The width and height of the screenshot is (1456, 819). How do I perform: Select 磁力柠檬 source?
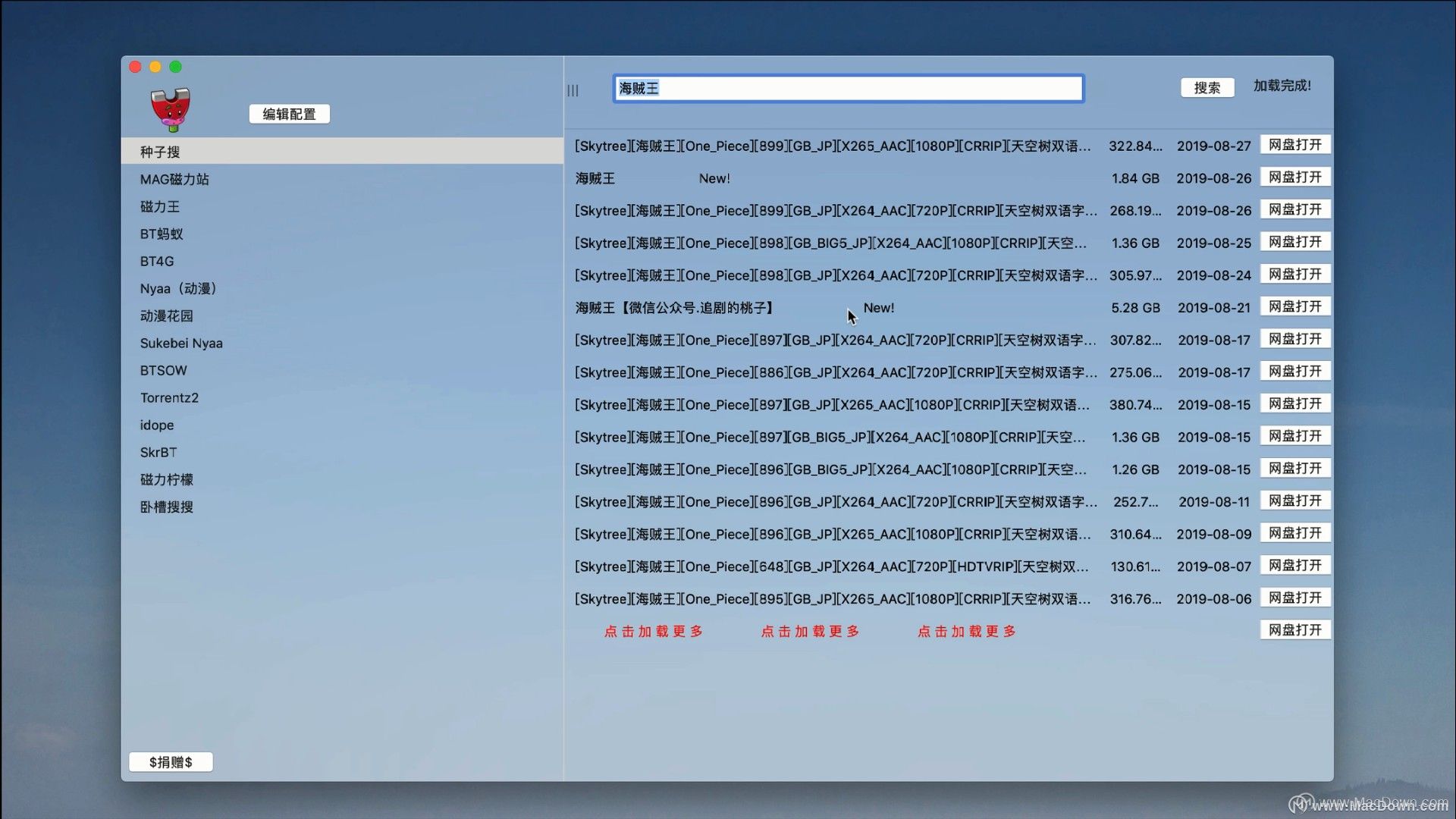342,479
